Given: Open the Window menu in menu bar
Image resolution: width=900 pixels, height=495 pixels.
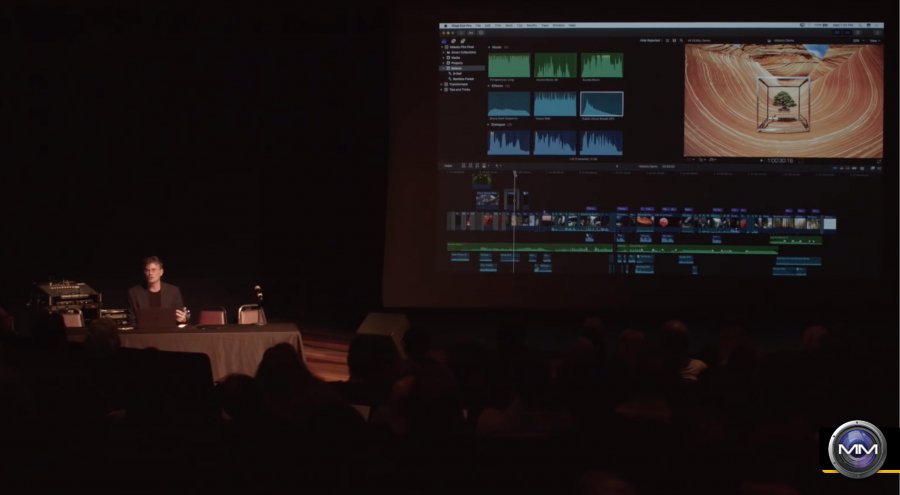Looking at the screenshot, I should [558, 25].
